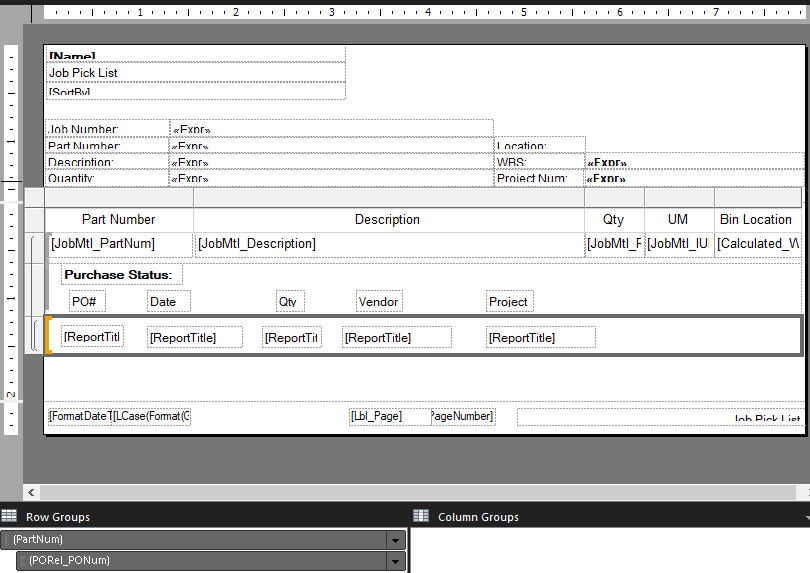The height and width of the screenshot is (573, 810).
Task: Select the Qty label under Purchase Status
Action: click(x=290, y=302)
